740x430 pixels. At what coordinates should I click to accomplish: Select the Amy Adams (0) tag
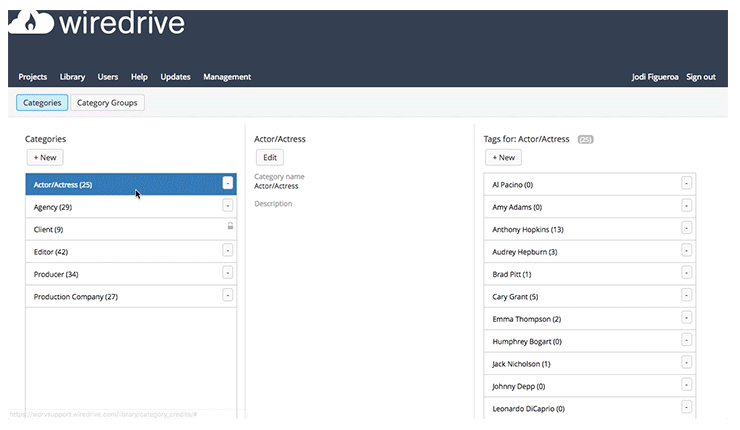click(590, 207)
